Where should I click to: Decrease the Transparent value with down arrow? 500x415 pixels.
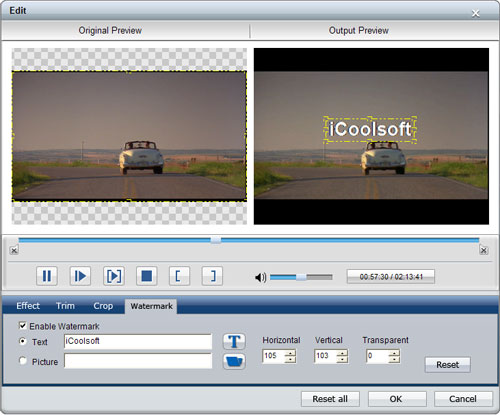pyautogui.click(x=394, y=359)
